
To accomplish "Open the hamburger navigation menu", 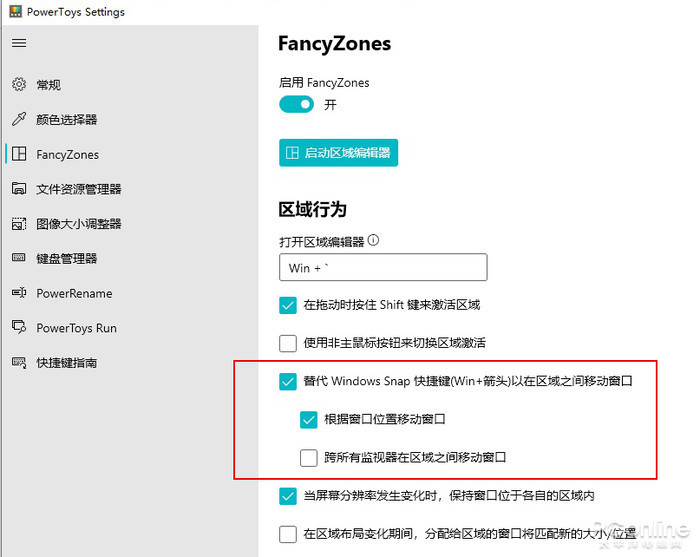I will click(x=19, y=43).
